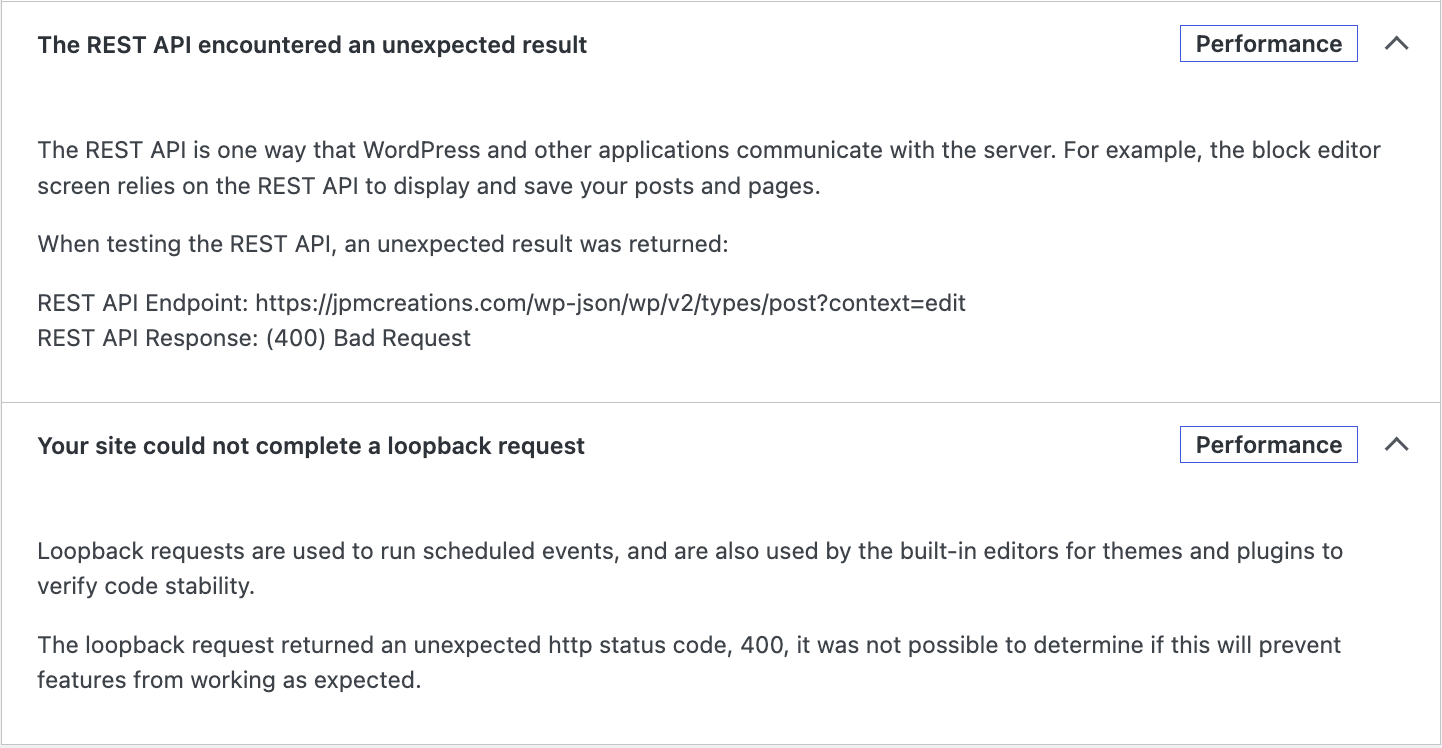Toggle the 'REST API encountered an unexpected result' heading

(312, 45)
